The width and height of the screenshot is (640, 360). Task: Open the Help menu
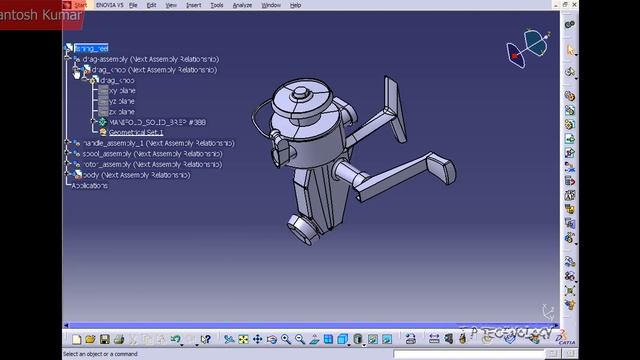[295, 5]
